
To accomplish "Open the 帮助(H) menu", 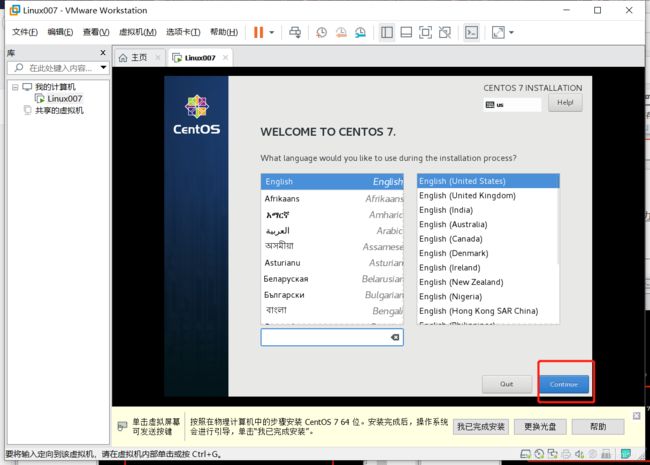I will click(x=224, y=32).
